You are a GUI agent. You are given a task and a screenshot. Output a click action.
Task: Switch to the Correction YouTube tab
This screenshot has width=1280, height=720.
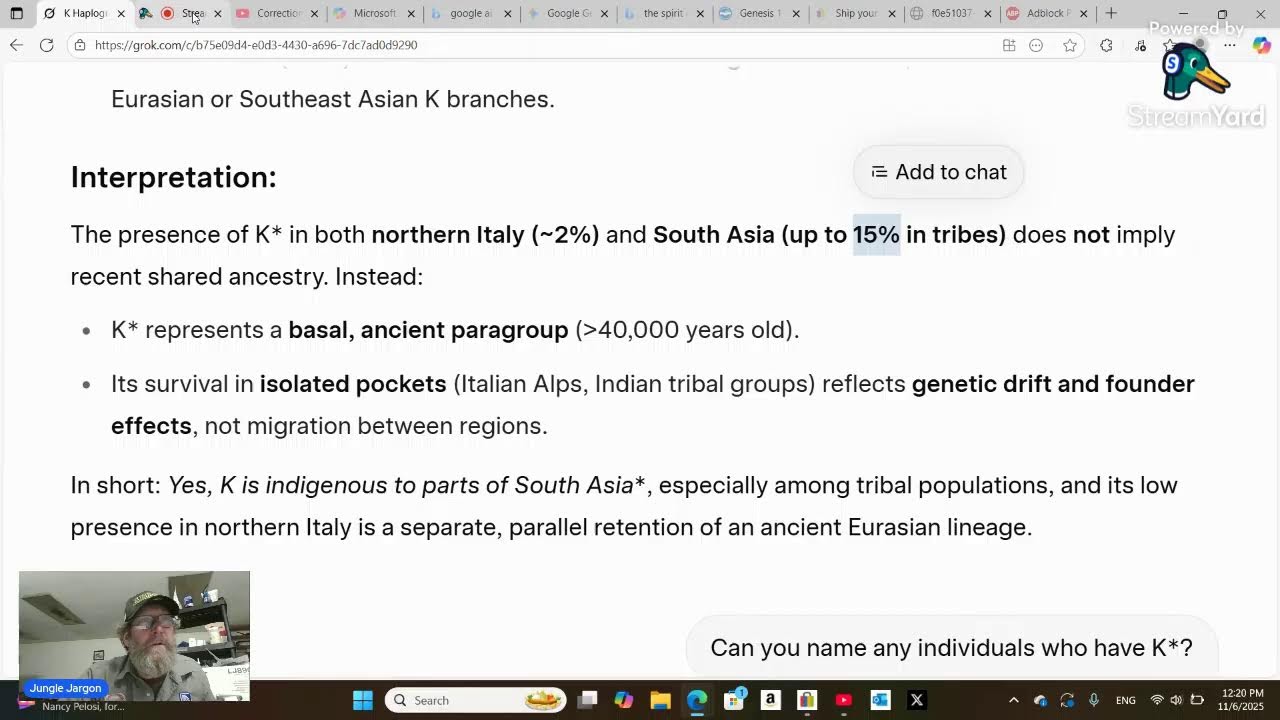pyautogui.click(x=278, y=13)
